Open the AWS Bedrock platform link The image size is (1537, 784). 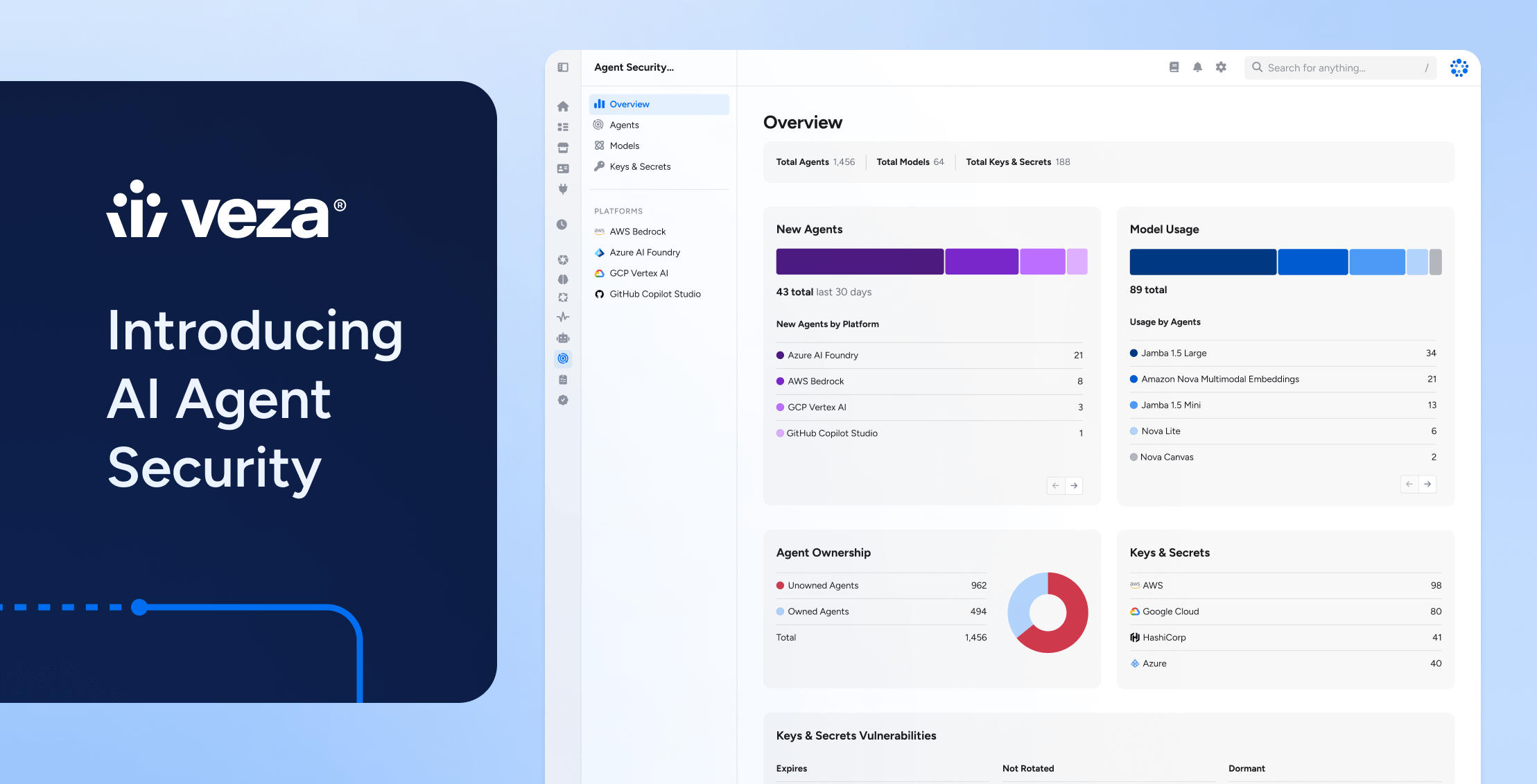pyautogui.click(x=637, y=232)
